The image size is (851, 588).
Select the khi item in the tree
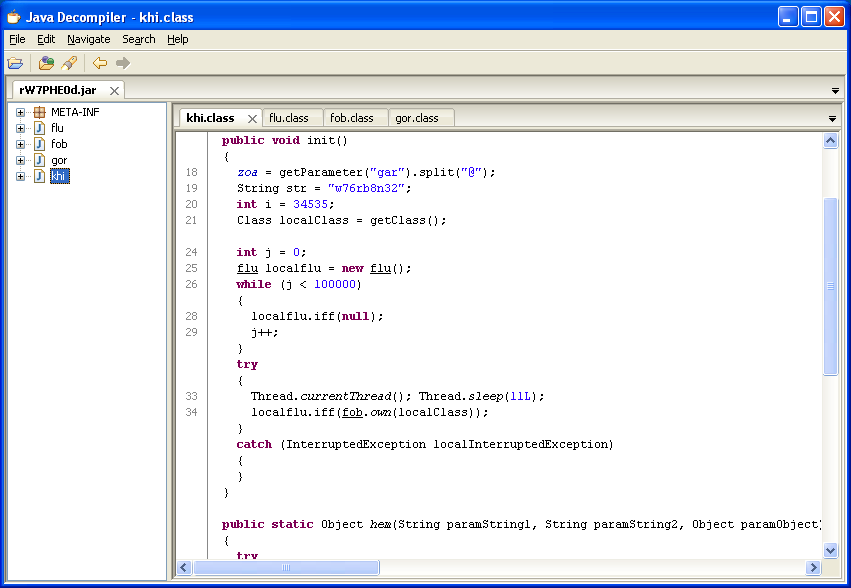pos(60,176)
